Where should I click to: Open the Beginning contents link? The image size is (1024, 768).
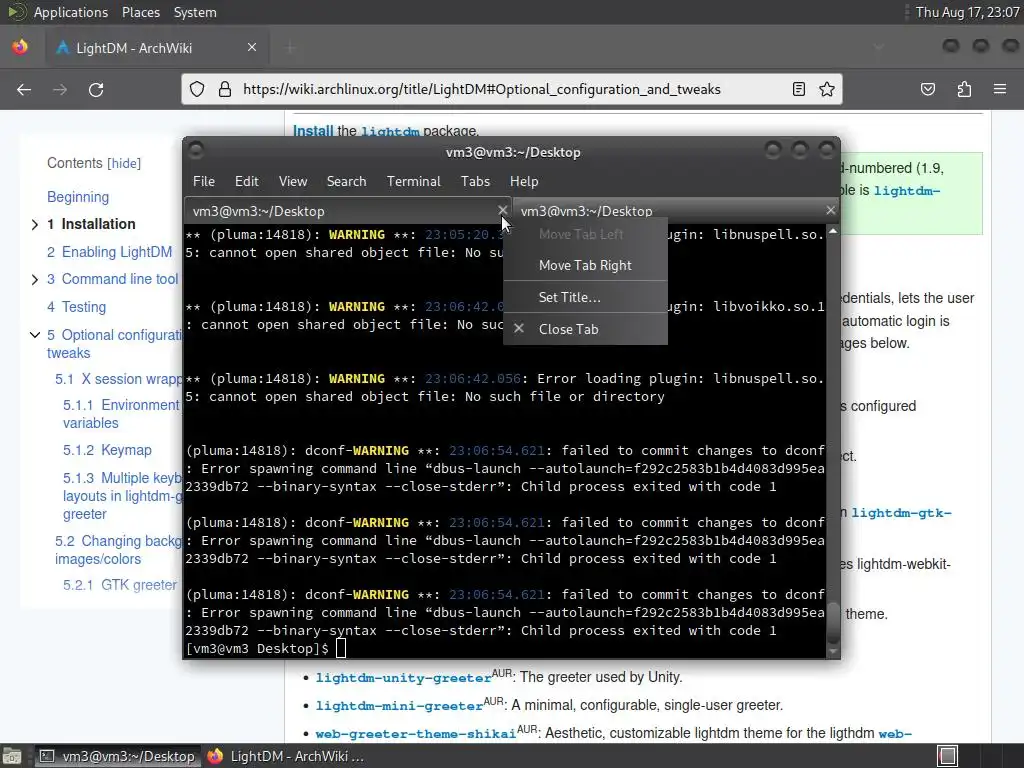point(78,197)
